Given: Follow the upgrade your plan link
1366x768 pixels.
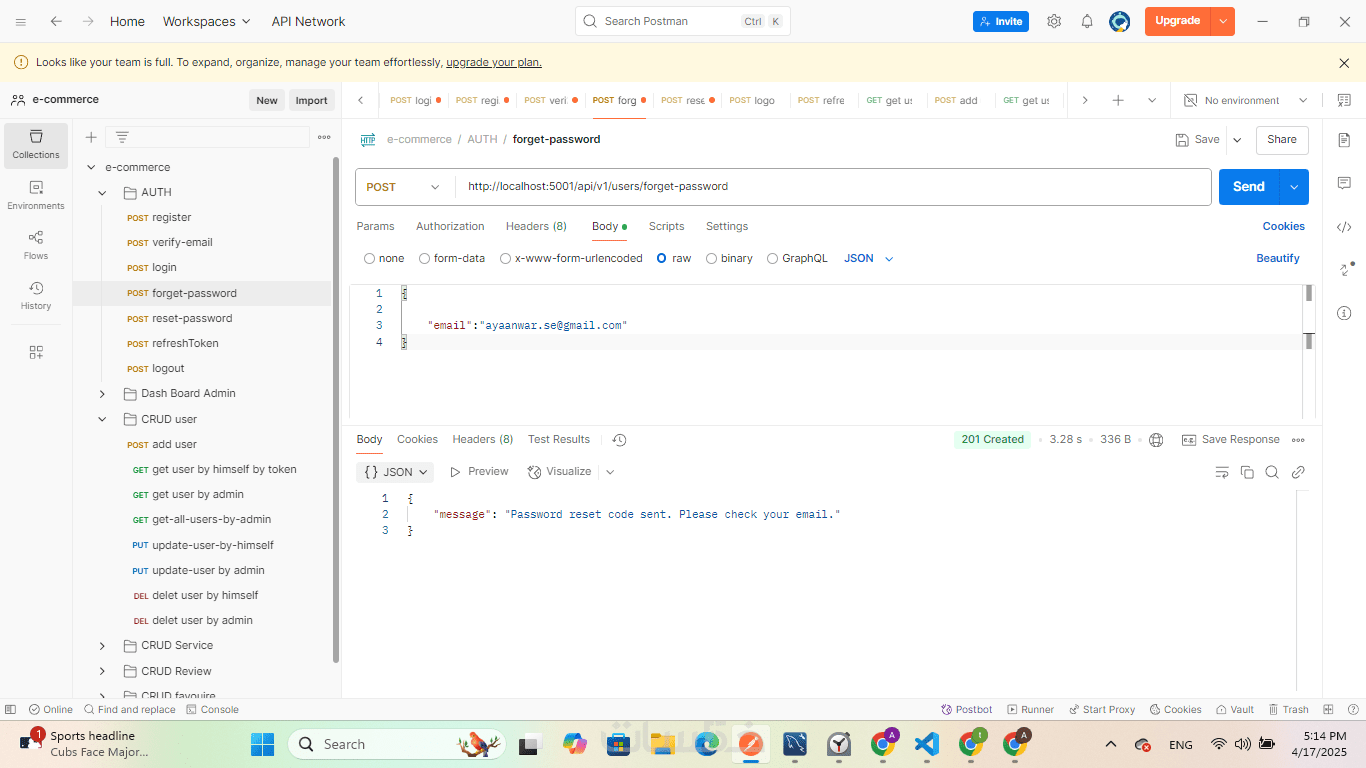Looking at the screenshot, I should click(x=494, y=62).
